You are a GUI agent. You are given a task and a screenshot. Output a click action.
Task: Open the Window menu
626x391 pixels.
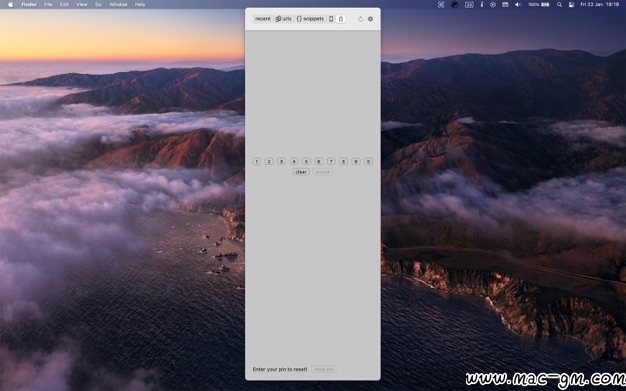click(118, 4)
